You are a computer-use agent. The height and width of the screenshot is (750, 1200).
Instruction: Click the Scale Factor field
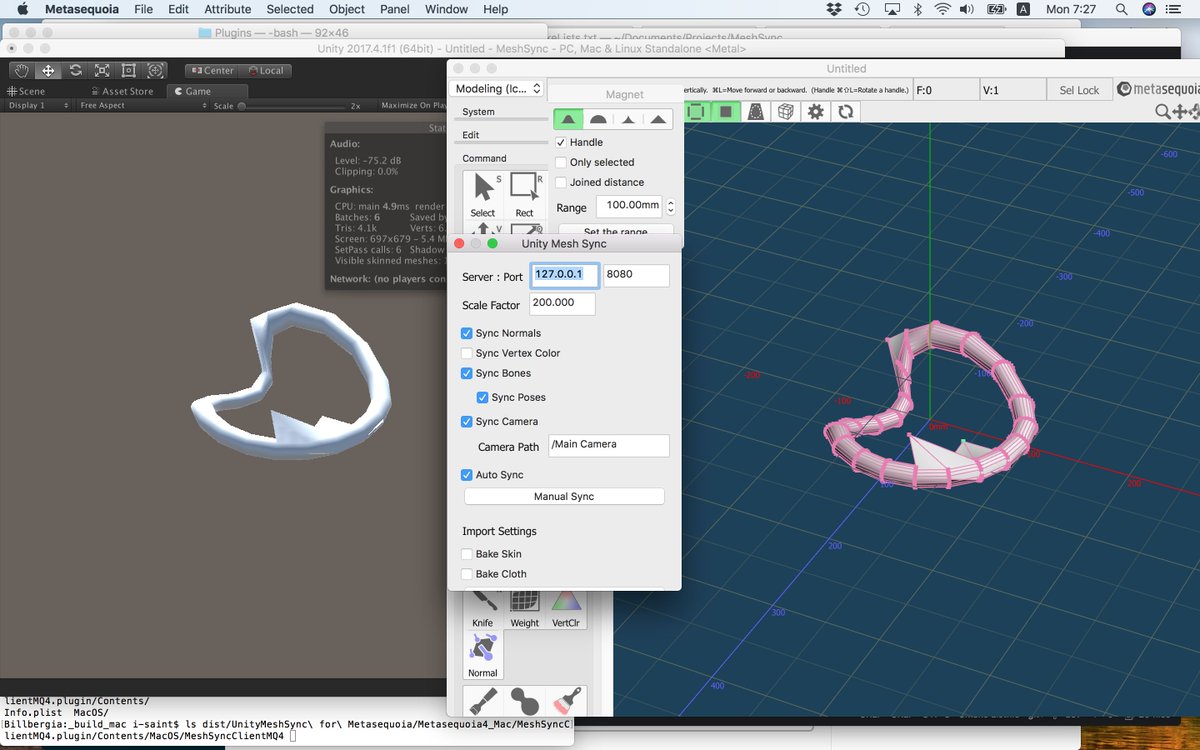(562, 303)
